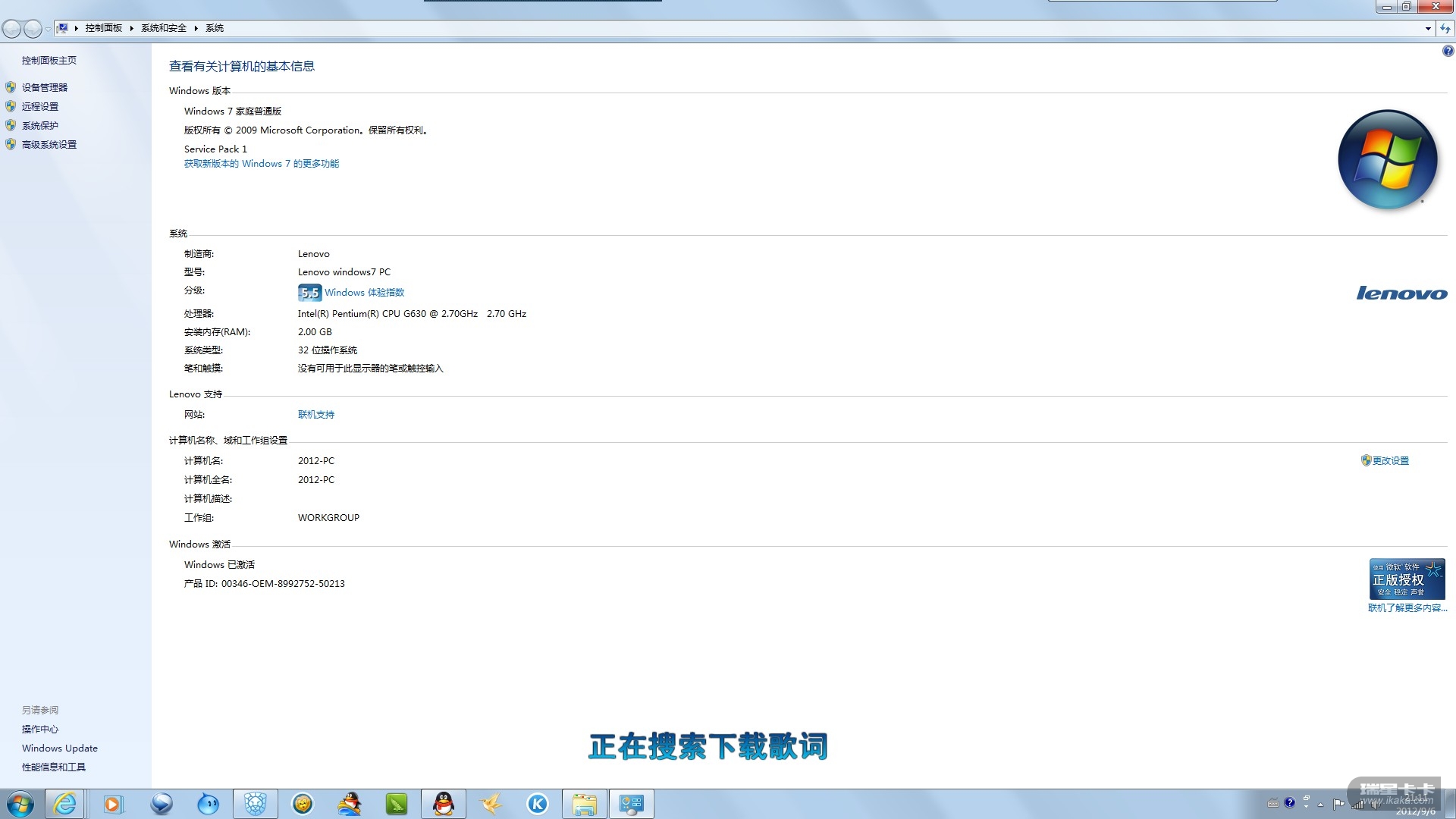Click the Show Desktop strip on the taskbar

(1451, 804)
